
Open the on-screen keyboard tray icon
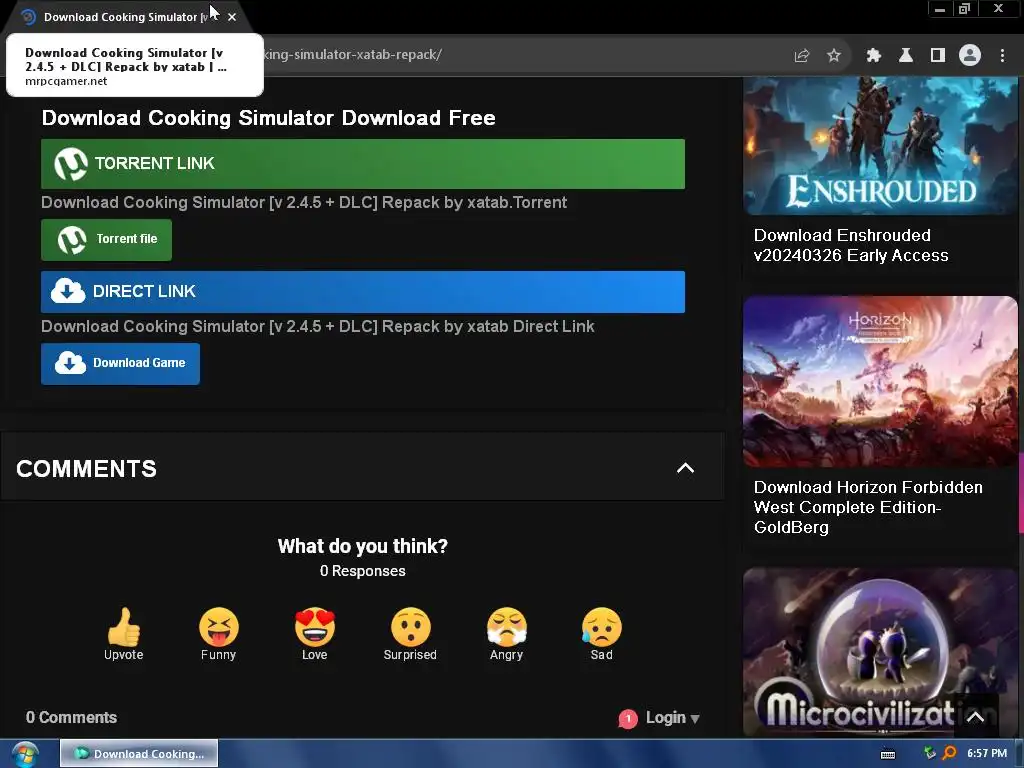(888, 754)
